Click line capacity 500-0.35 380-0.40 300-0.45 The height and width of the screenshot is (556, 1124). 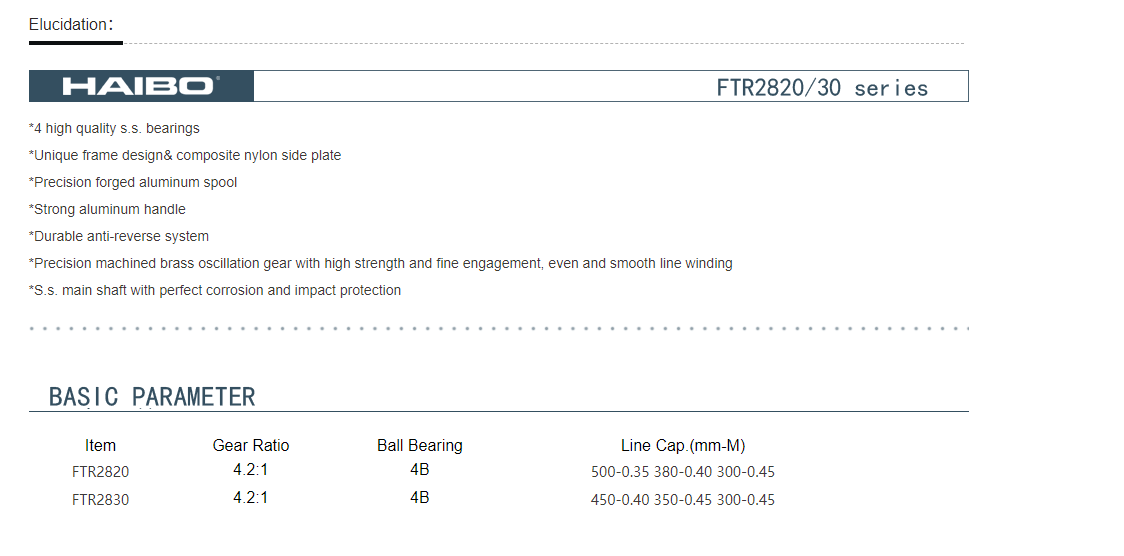coord(682,472)
